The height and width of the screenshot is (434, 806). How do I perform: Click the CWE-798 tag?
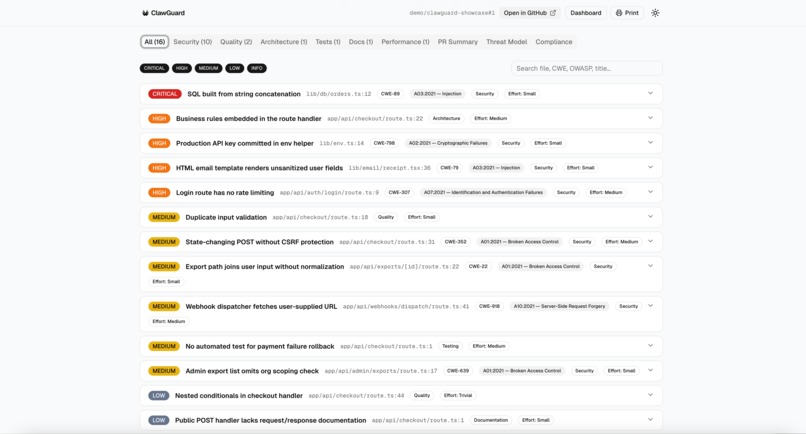pos(384,143)
